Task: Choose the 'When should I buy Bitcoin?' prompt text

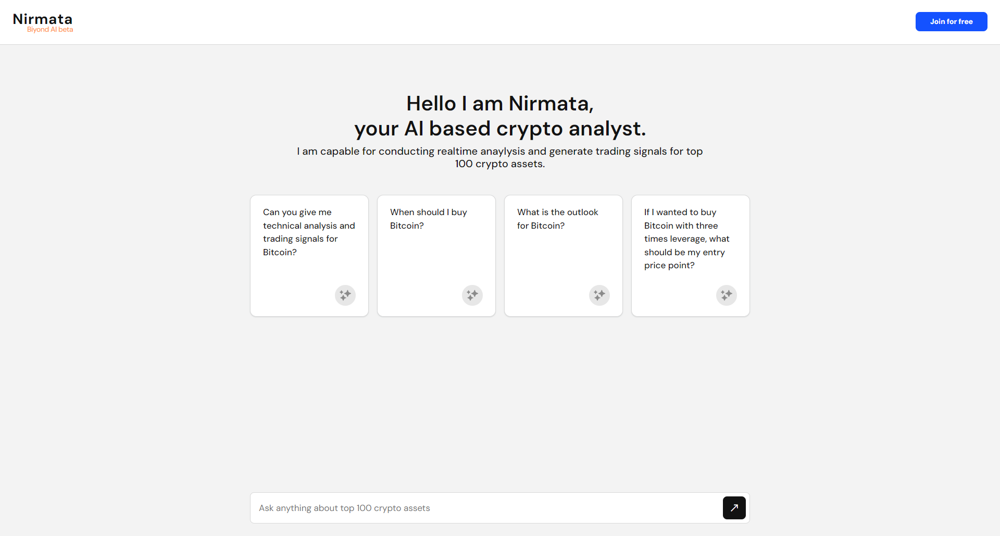Action: click(429, 219)
